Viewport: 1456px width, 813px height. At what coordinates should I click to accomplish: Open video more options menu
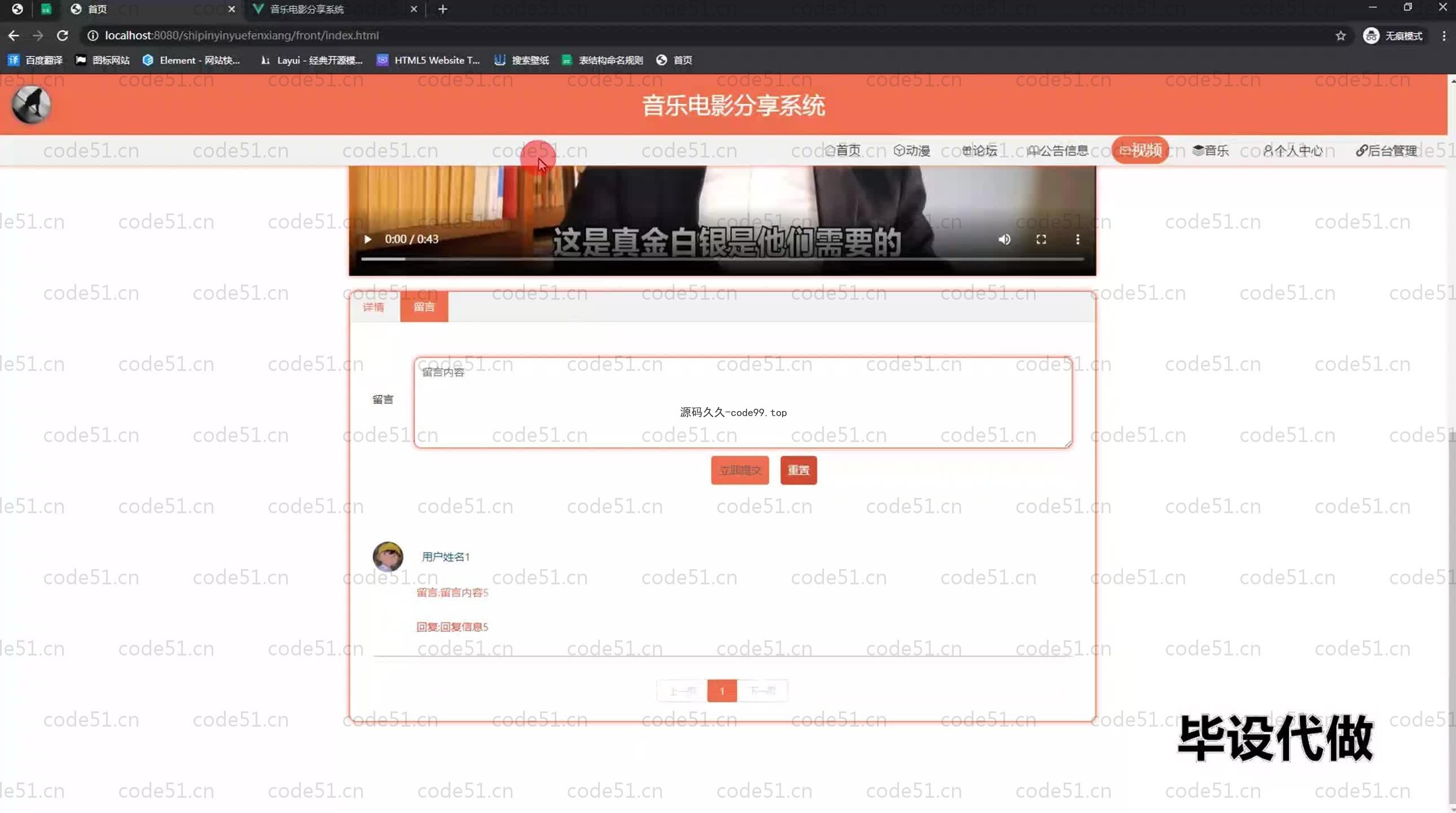(x=1077, y=239)
